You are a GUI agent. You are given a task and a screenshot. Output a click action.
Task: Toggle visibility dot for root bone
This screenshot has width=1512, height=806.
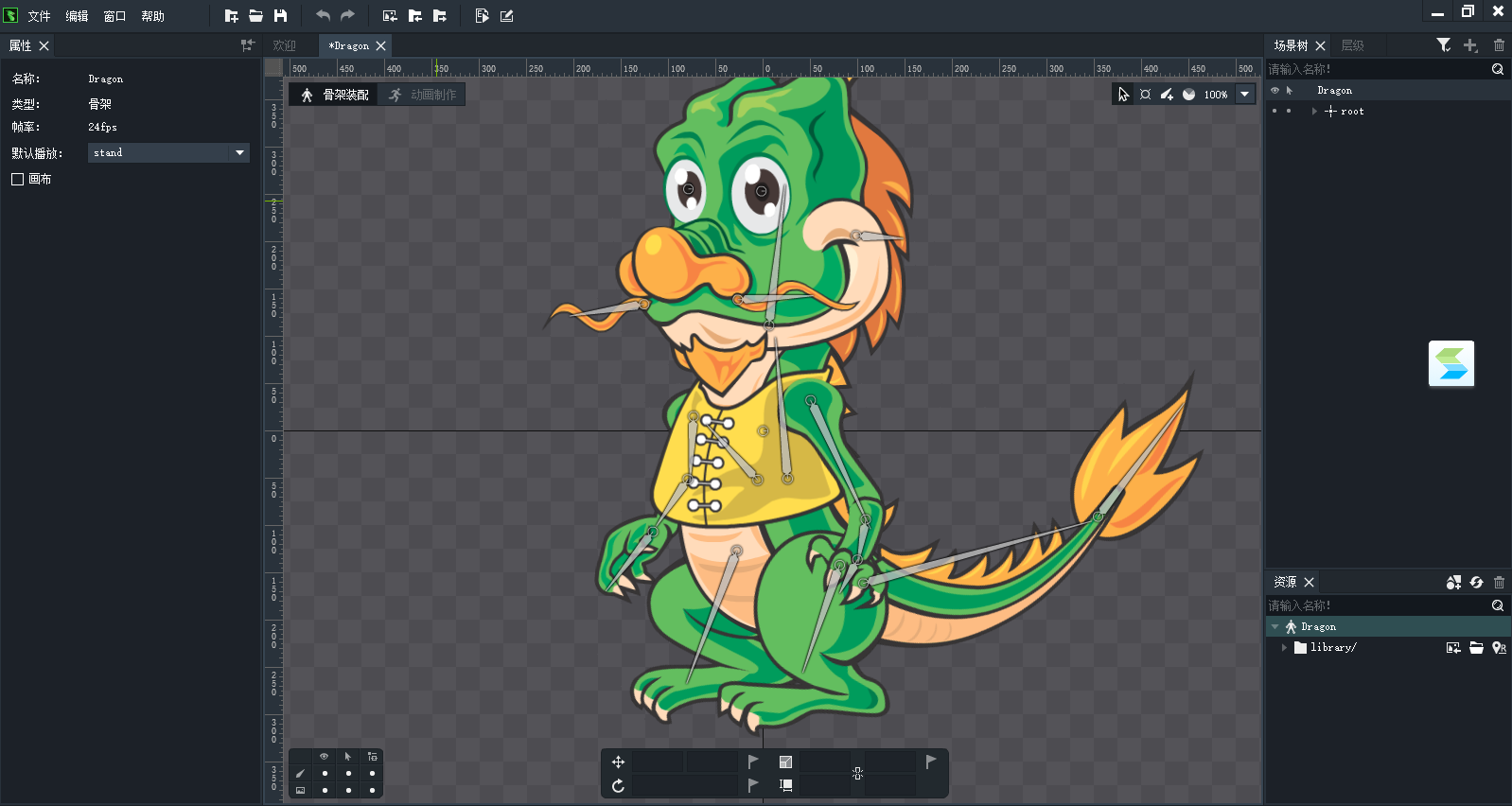(1275, 112)
